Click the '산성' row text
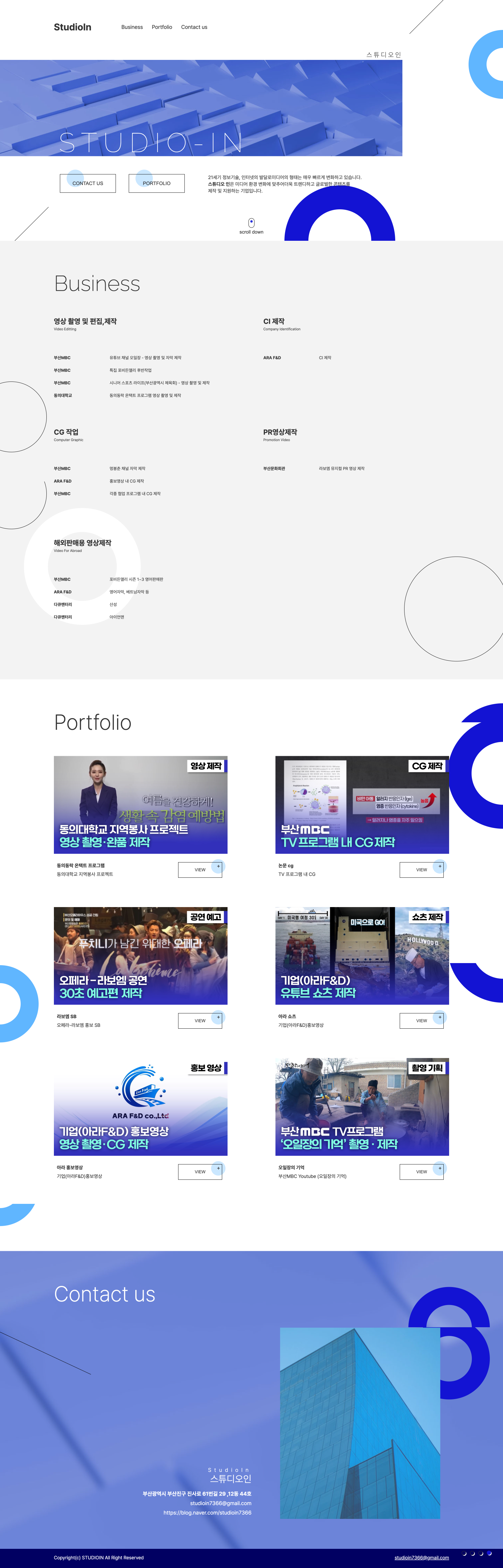Screen dimensions: 503x1568 tap(113, 604)
